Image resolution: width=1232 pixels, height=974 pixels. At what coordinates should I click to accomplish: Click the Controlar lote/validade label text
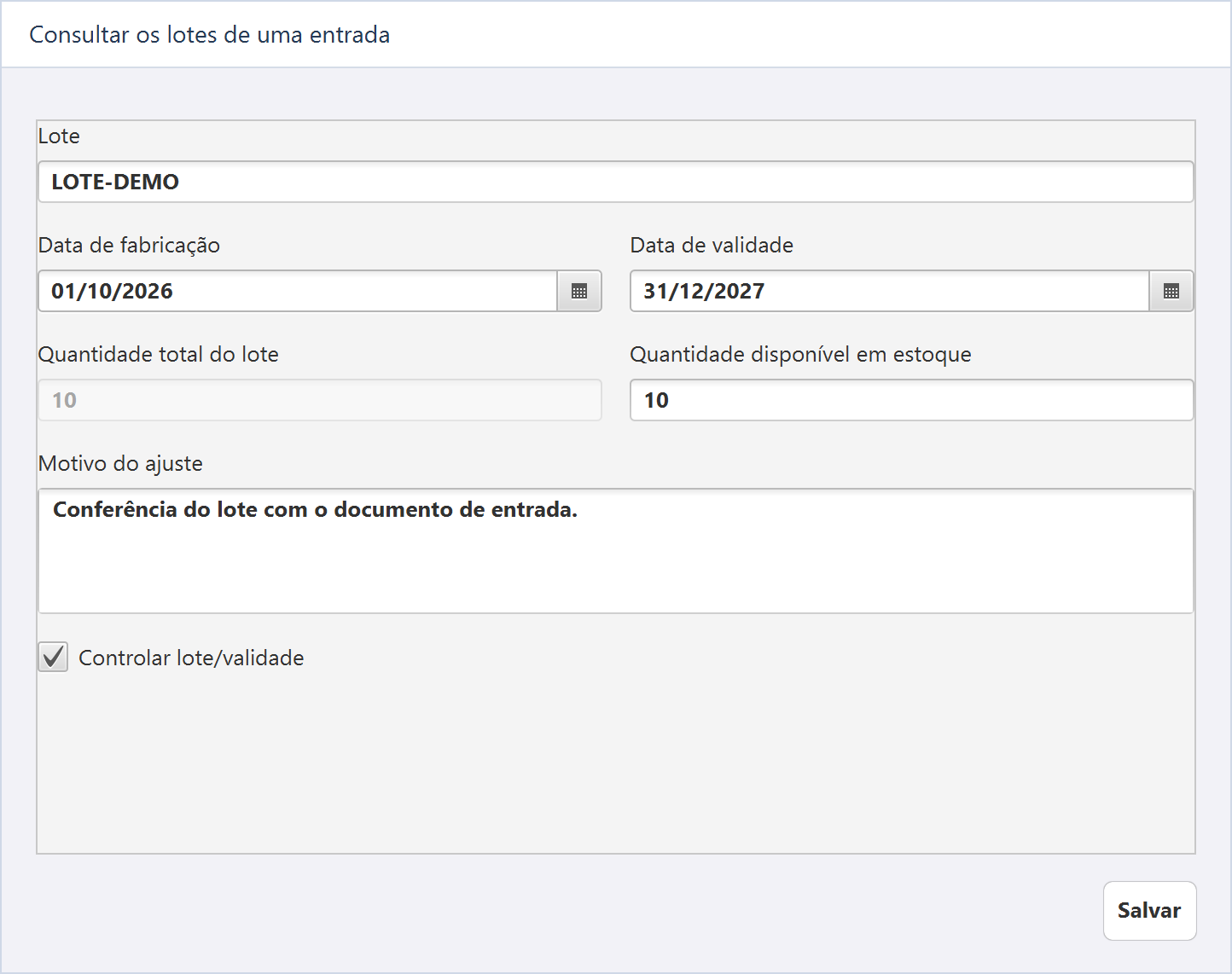click(191, 658)
